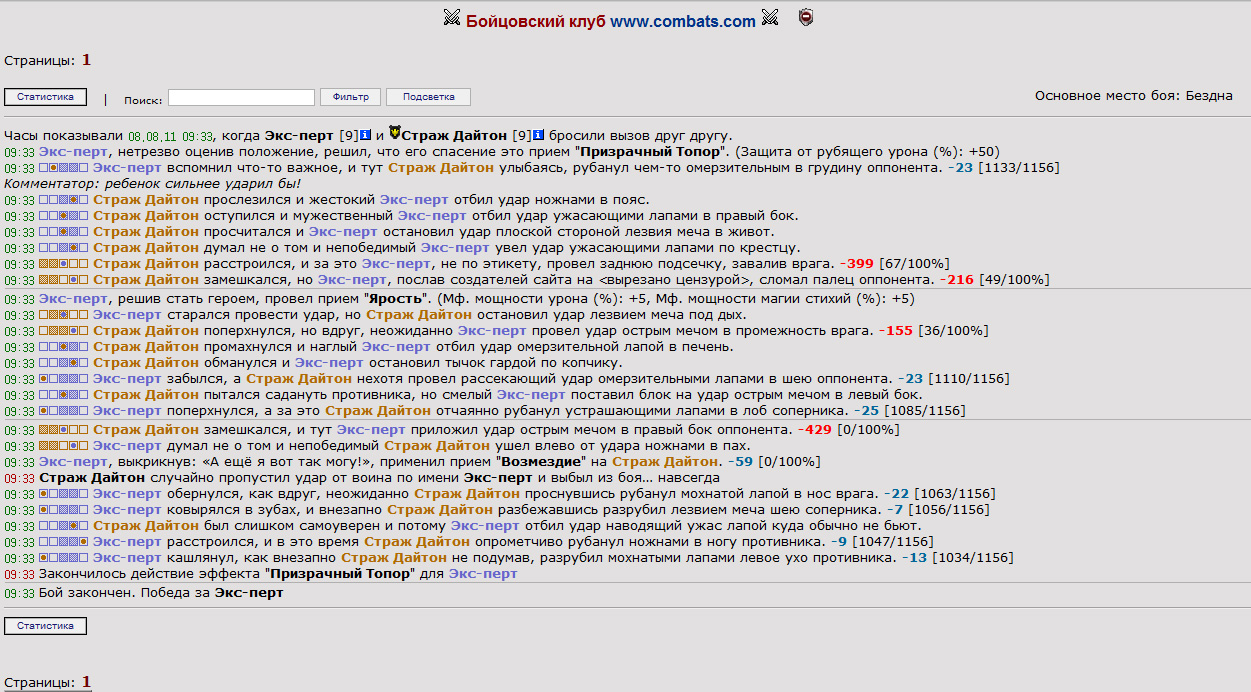This screenshot has height=692, width=1251.
Task: Click Страж Дайтон in the 'выбыл из боя' line
Action: pyautogui.click(x=92, y=478)
